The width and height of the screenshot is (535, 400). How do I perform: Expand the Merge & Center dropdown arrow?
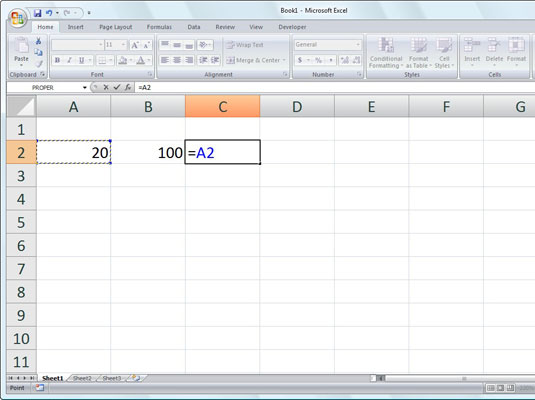[284, 60]
